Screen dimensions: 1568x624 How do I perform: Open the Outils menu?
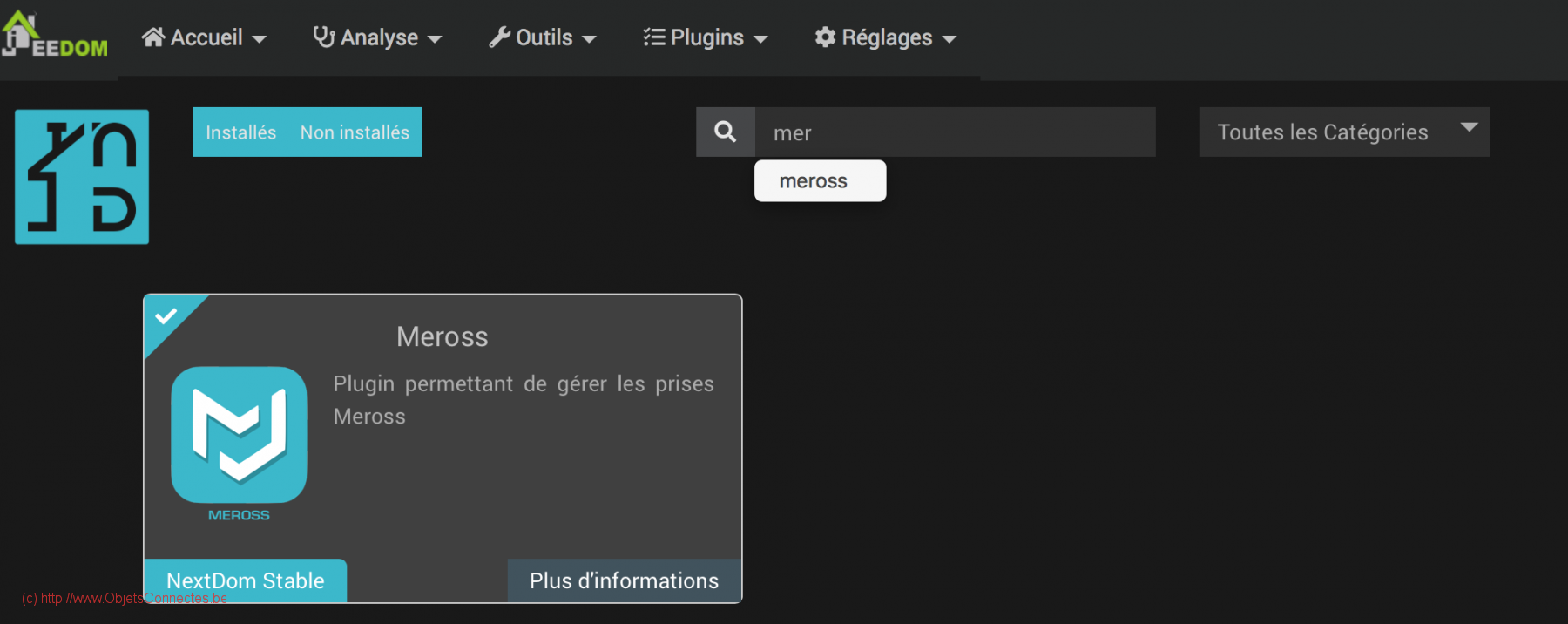(x=542, y=37)
